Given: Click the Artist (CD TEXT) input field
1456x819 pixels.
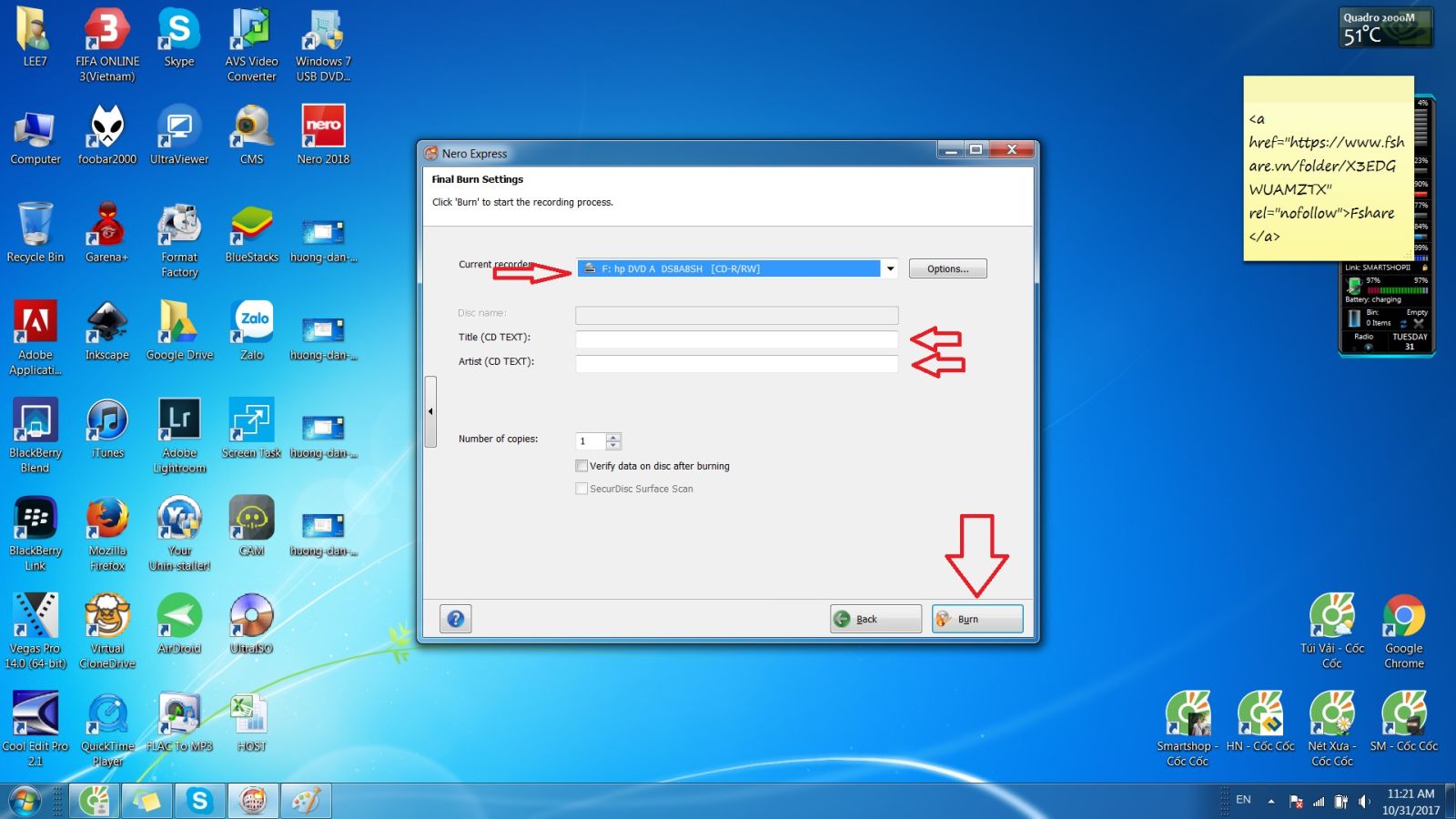Looking at the screenshot, I should click(x=736, y=364).
